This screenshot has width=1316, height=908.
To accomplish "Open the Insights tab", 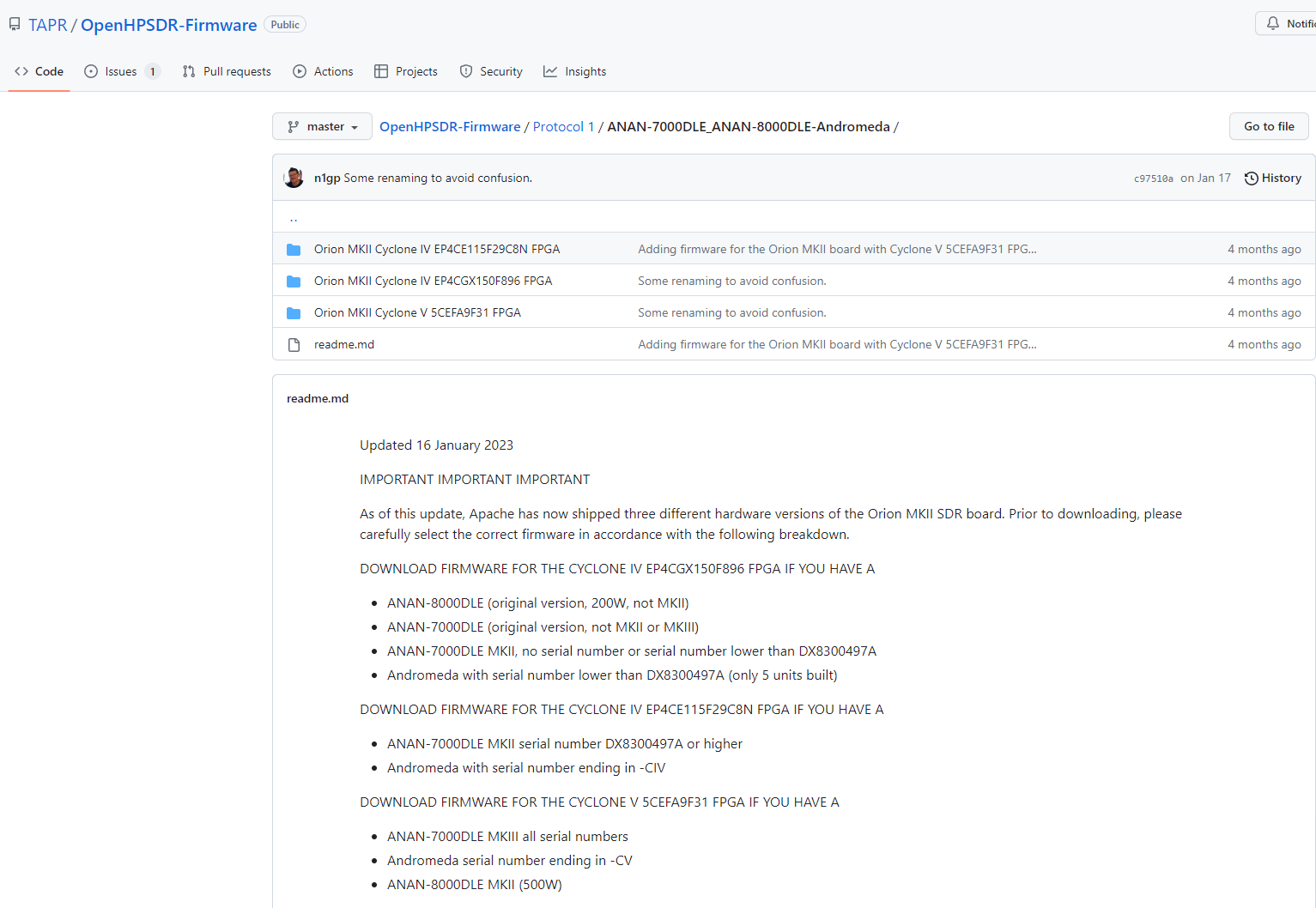I will coord(574,71).
